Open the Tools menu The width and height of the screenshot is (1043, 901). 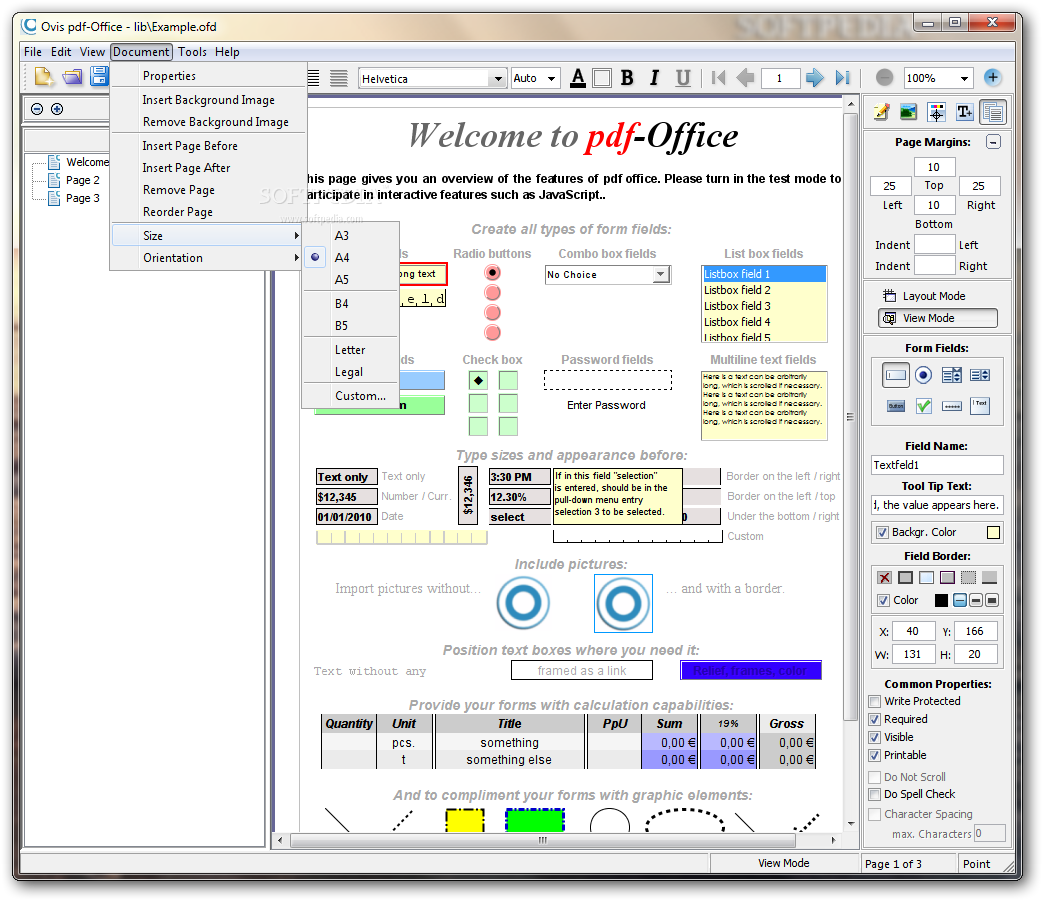point(192,52)
